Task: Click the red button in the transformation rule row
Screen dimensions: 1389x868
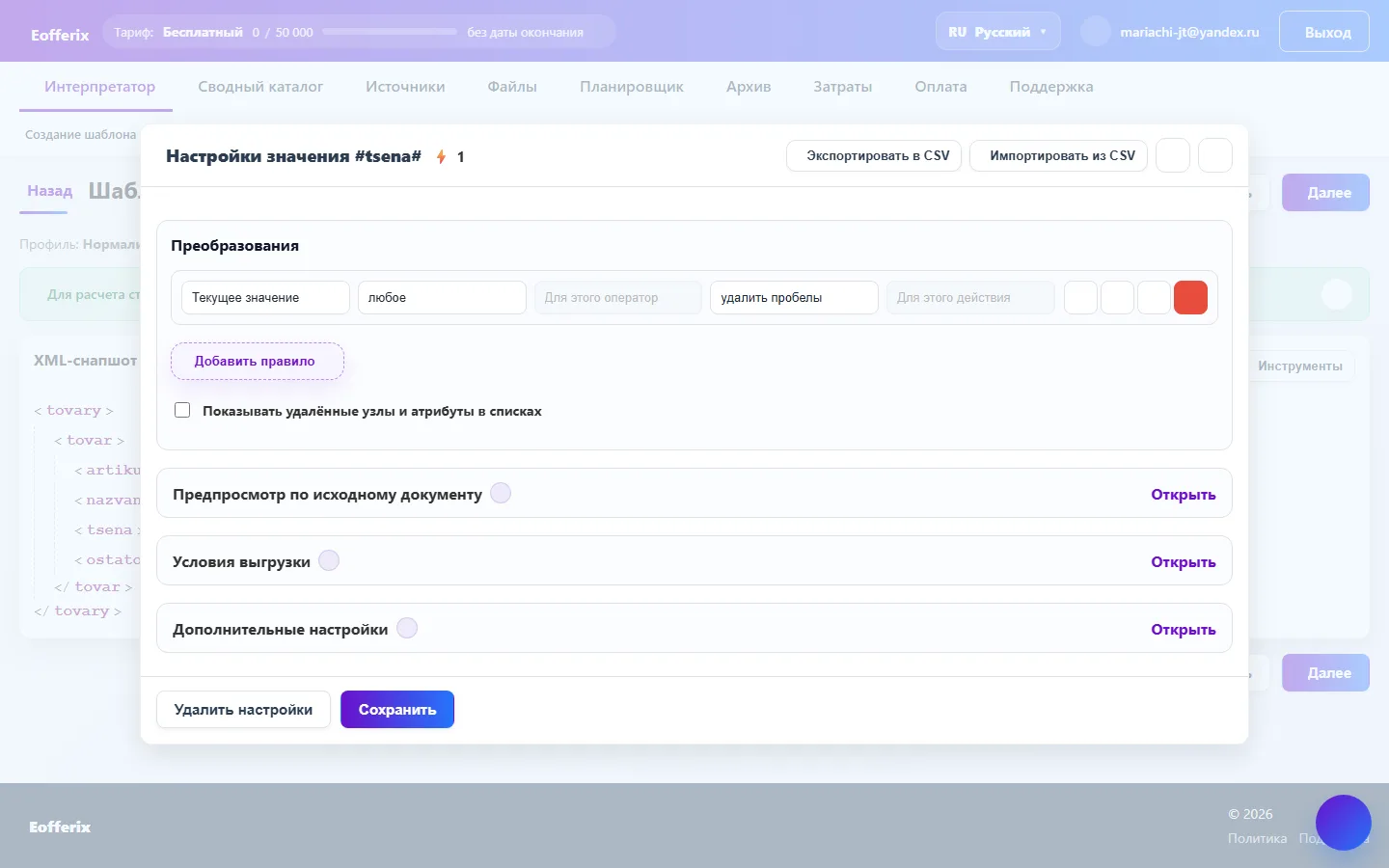Action: (x=1190, y=297)
